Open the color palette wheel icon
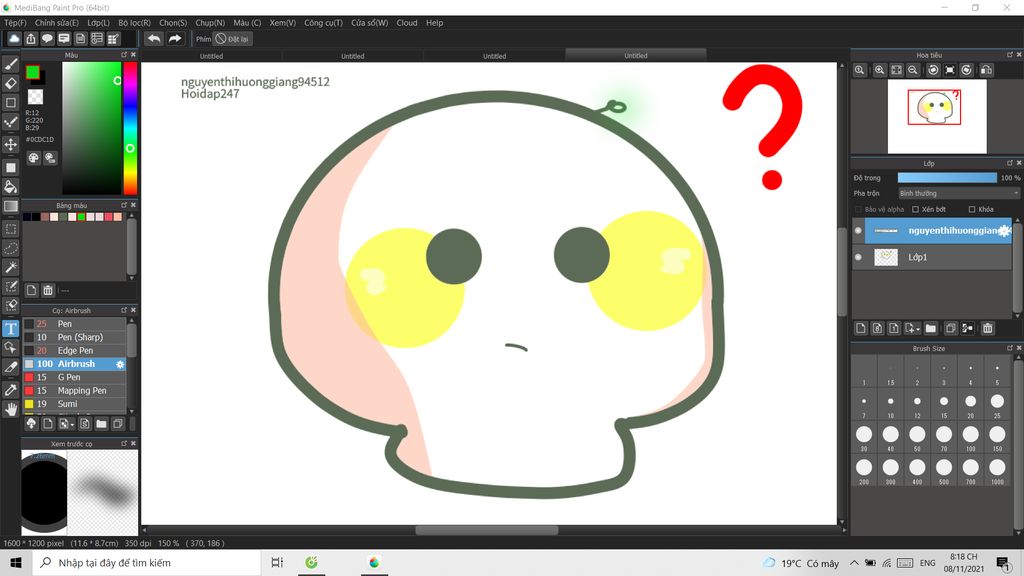This screenshot has height=576, width=1024. click(33, 158)
